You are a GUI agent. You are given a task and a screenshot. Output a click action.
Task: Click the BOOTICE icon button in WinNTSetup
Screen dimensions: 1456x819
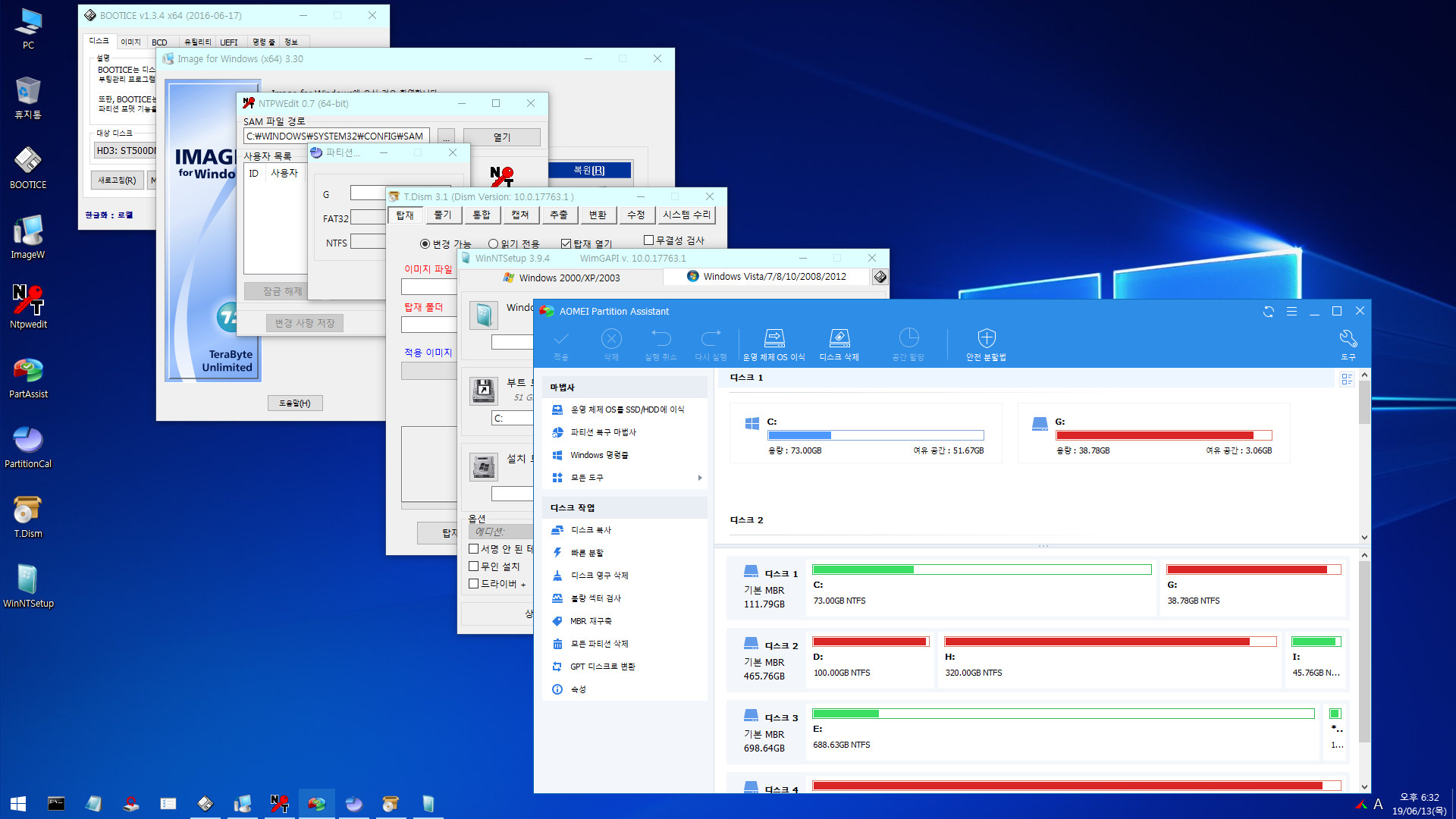(880, 277)
